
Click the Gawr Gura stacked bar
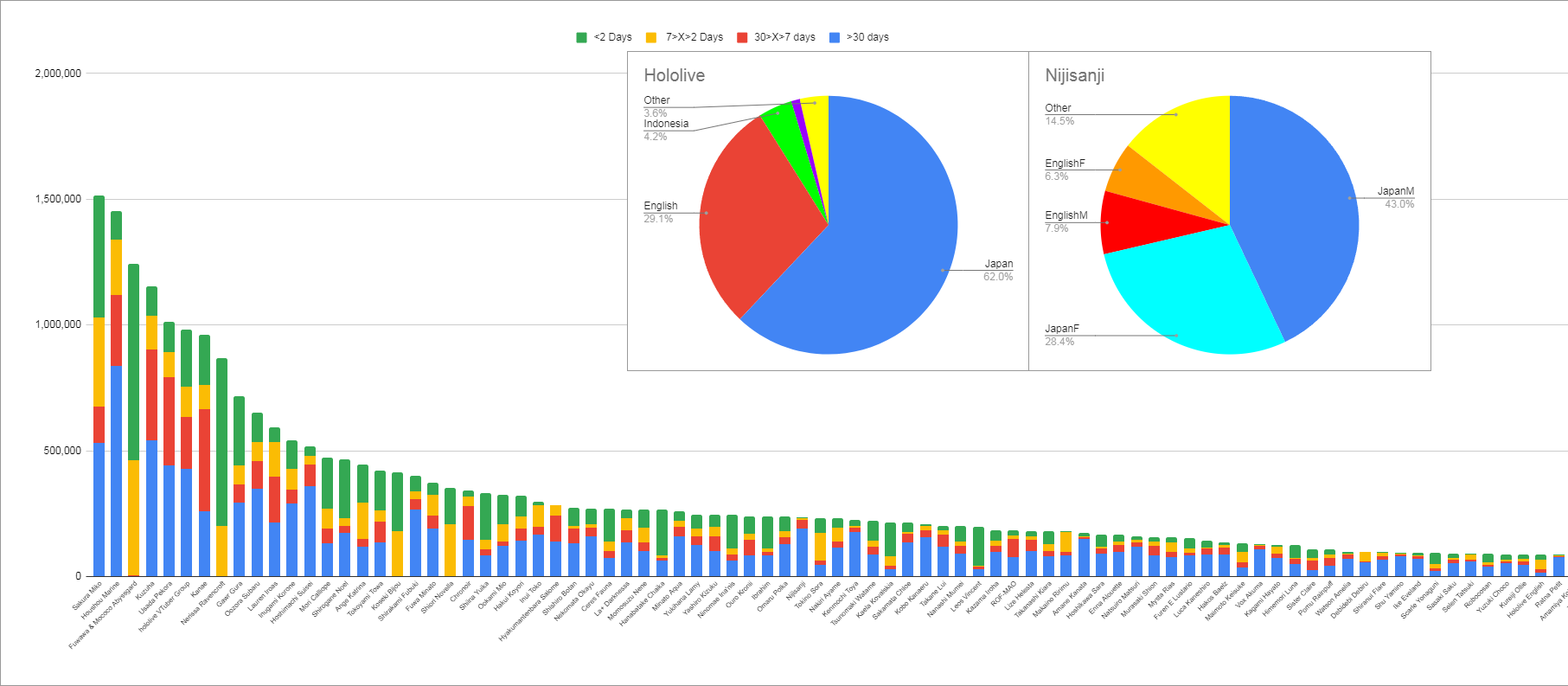pyautogui.click(x=239, y=486)
